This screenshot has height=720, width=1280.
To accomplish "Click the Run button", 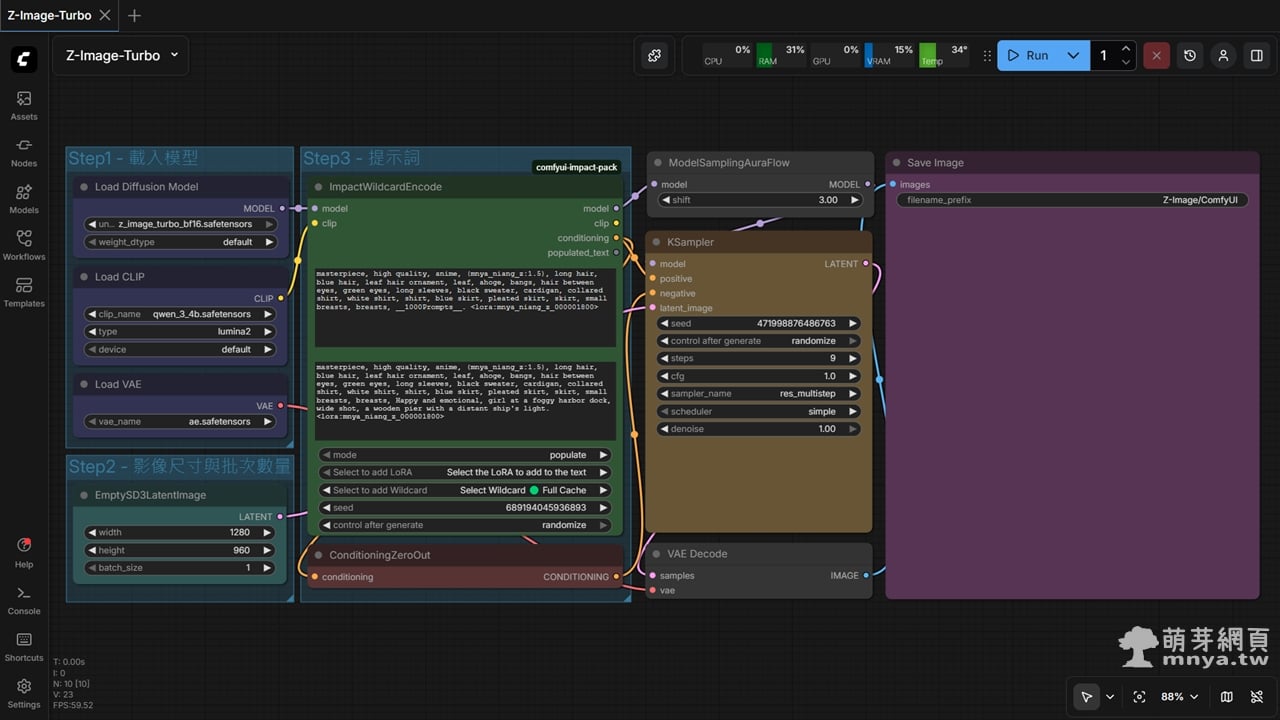I will click(1028, 56).
